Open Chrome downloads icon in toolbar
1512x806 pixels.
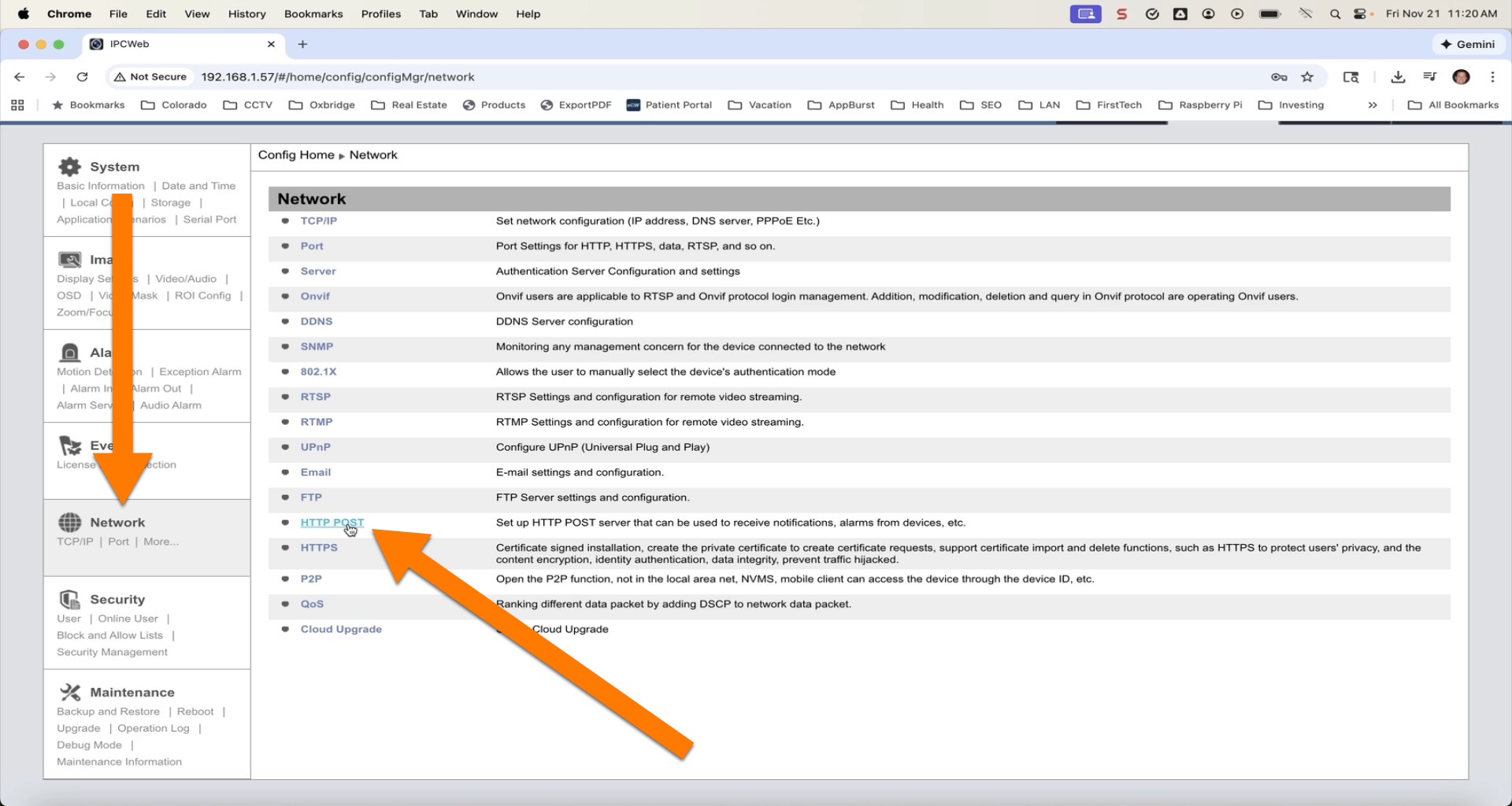coord(1398,76)
